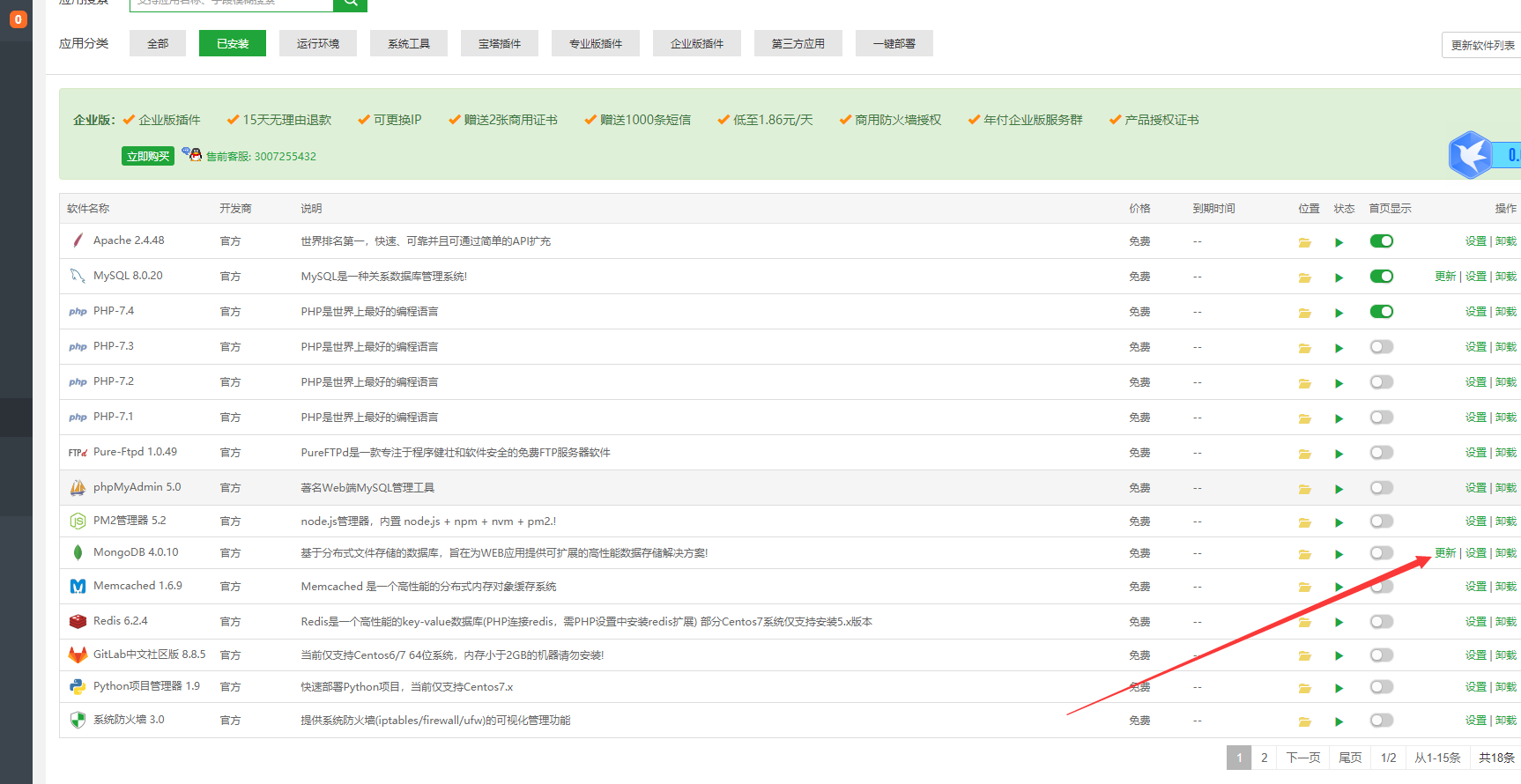Enable homepage display for phpMyAdmin 5.0
The image size is (1521, 784).
1382,488
